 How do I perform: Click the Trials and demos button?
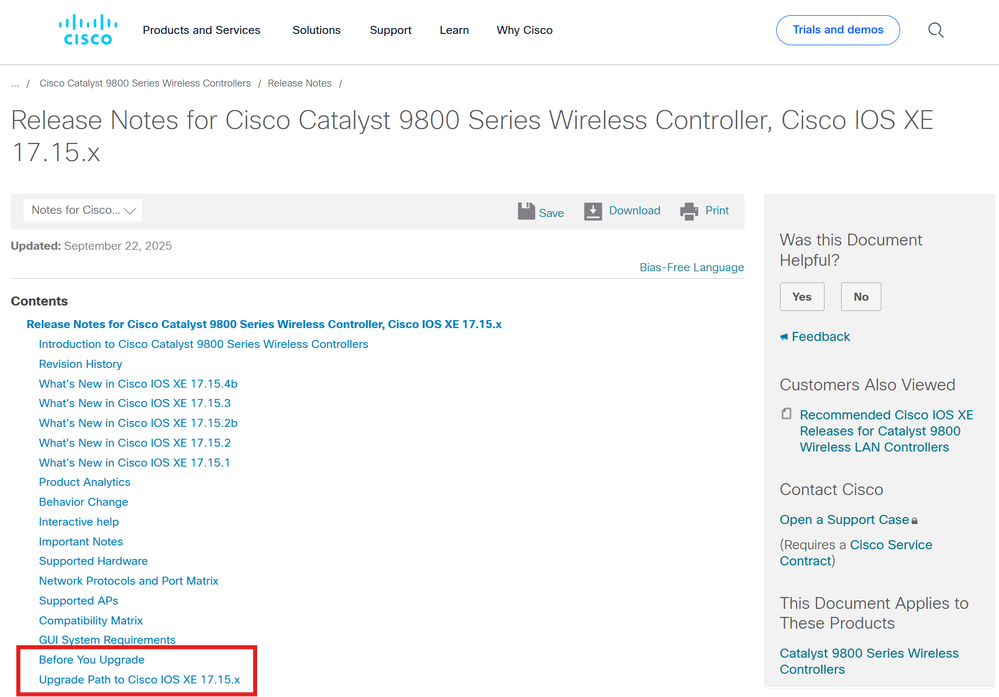point(837,30)
